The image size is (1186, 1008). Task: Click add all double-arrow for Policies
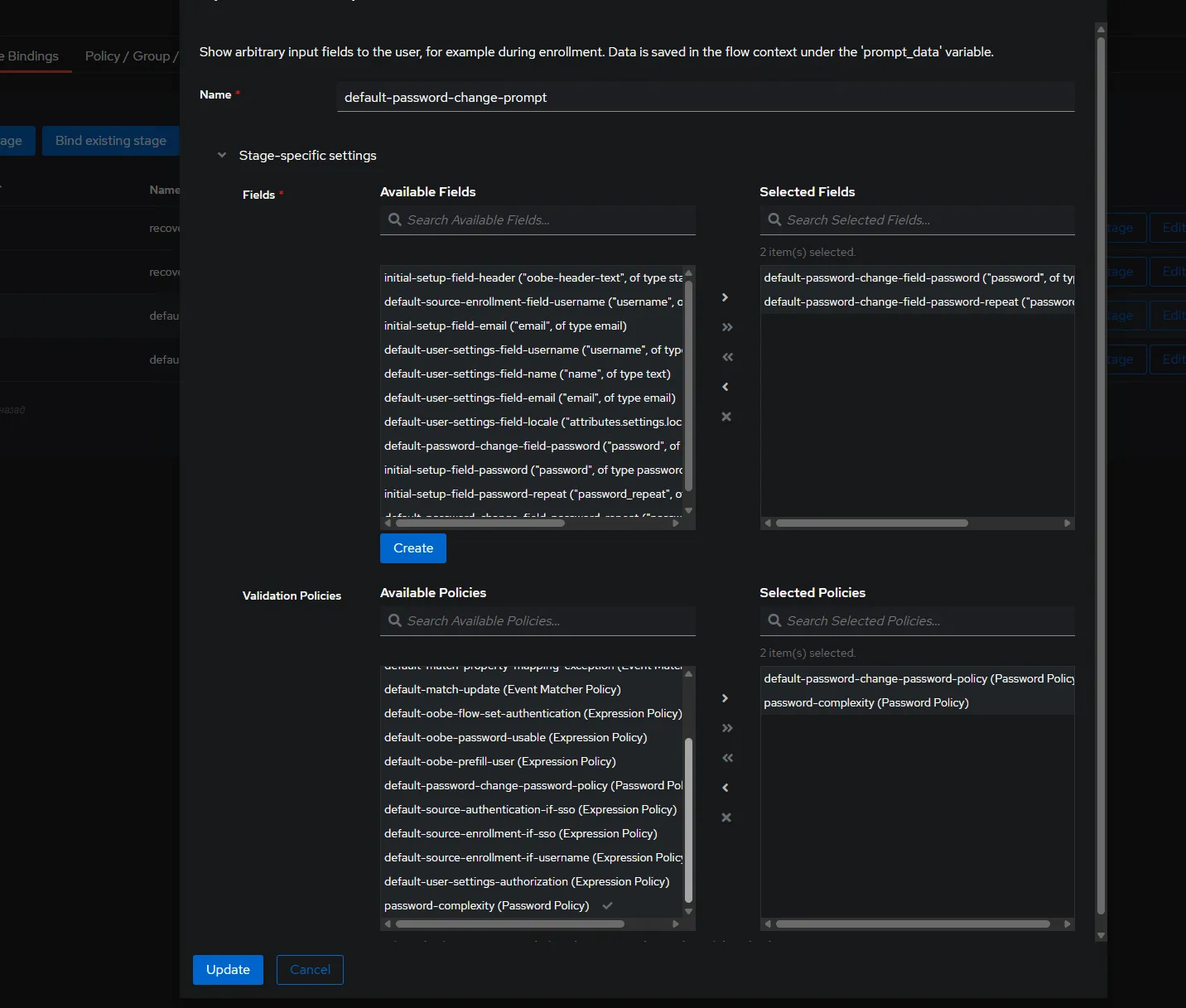[726, 728]
